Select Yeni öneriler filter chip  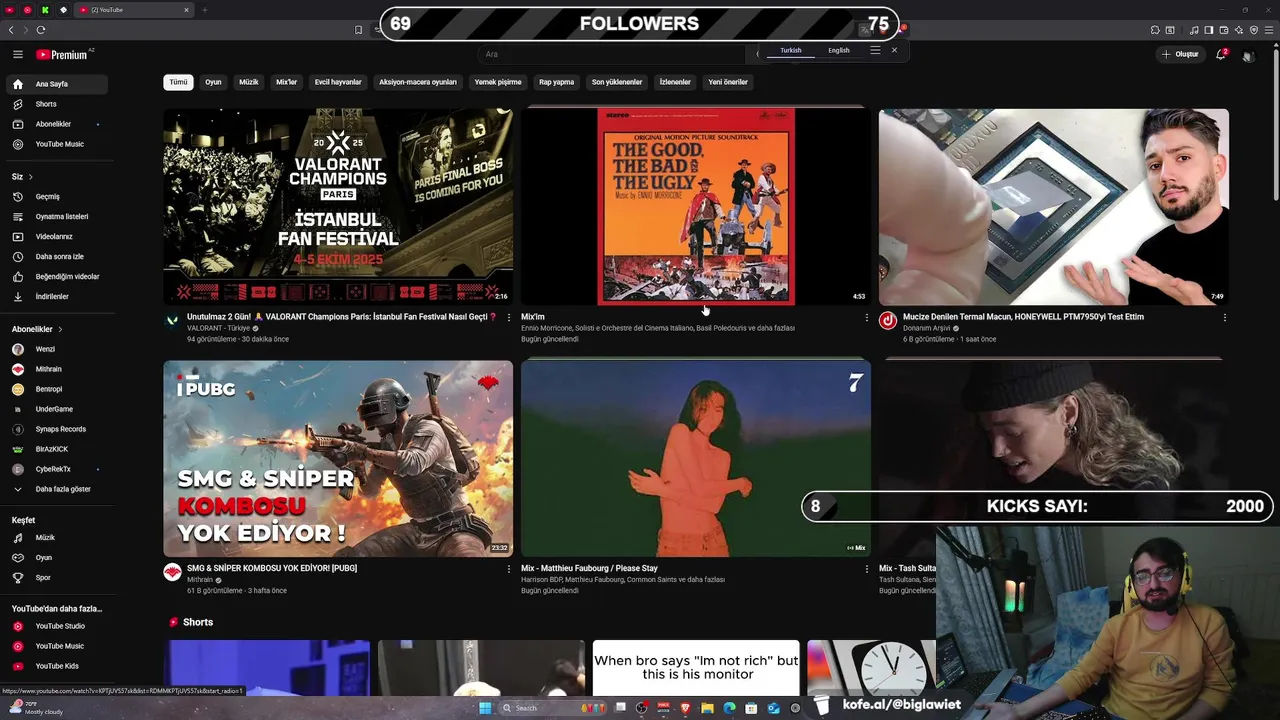point(728,82)
